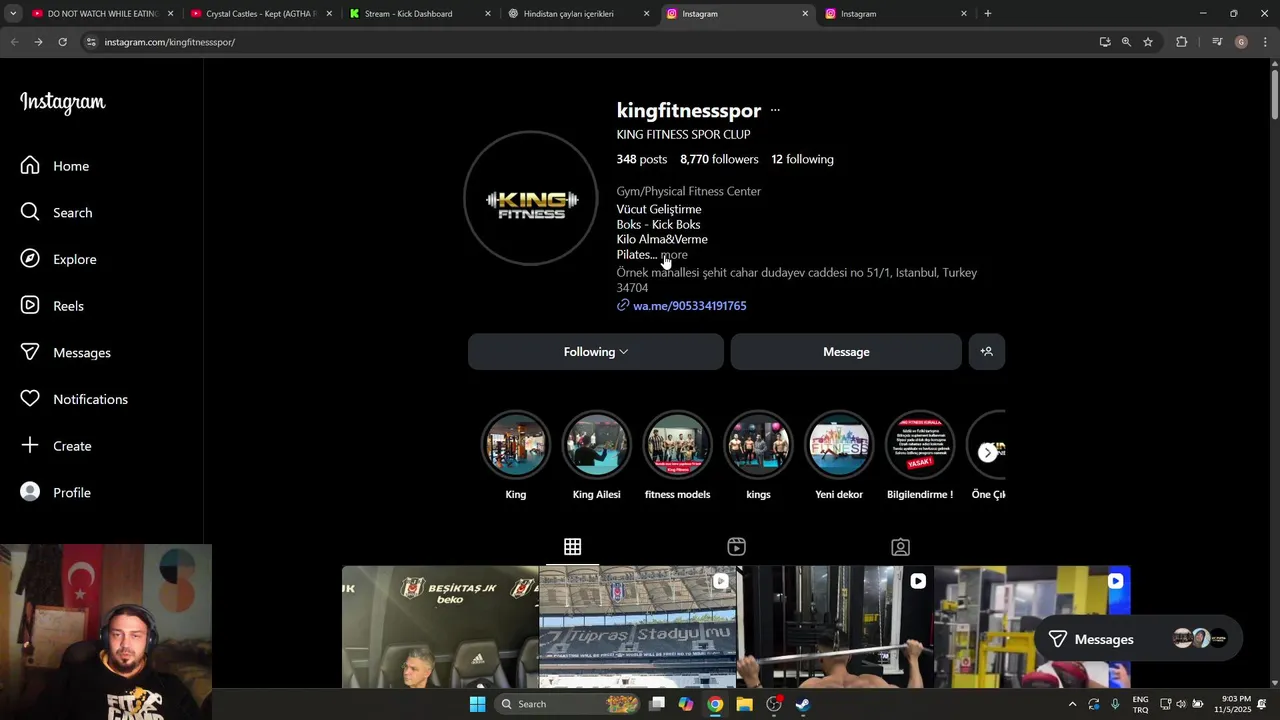Open Beşiktaş JK post thumbnail
1280x720 pixels.
pyautogui.click(x=440, y=627)
